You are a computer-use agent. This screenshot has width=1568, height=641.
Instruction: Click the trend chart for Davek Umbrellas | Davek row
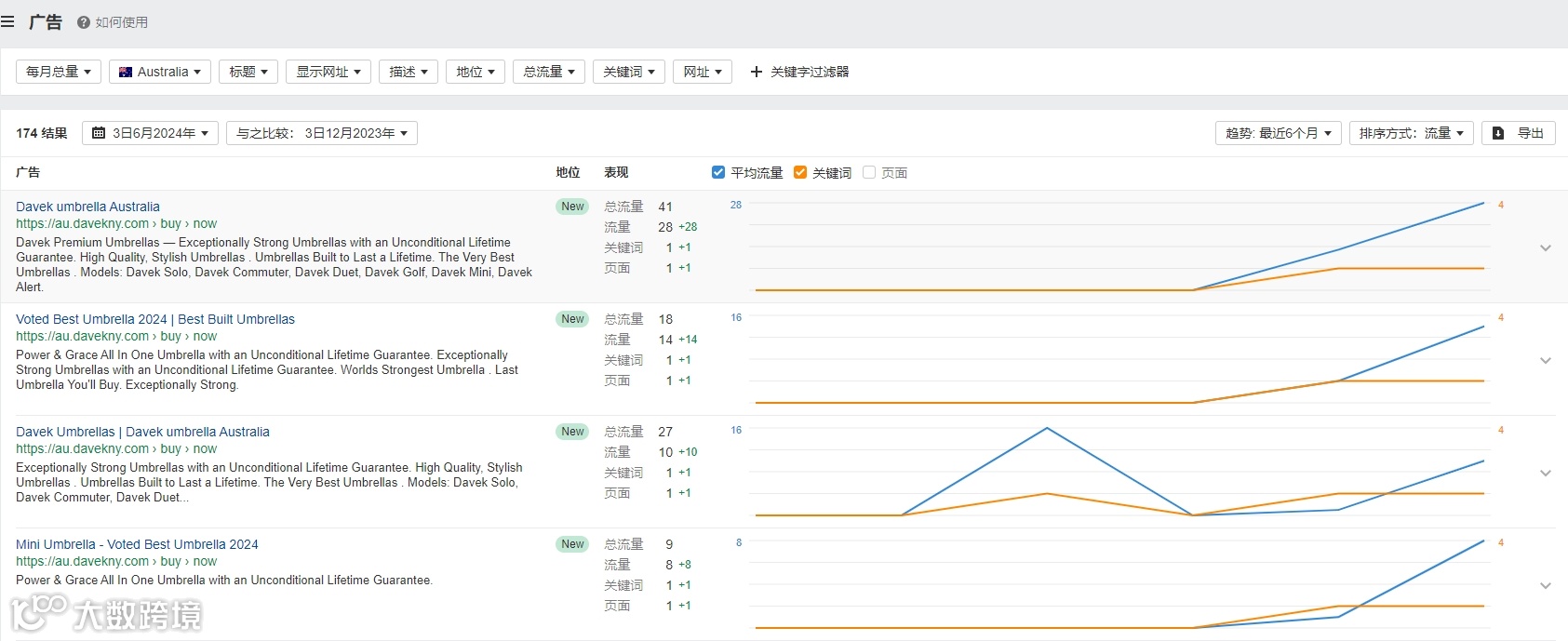click(1119, 472)
